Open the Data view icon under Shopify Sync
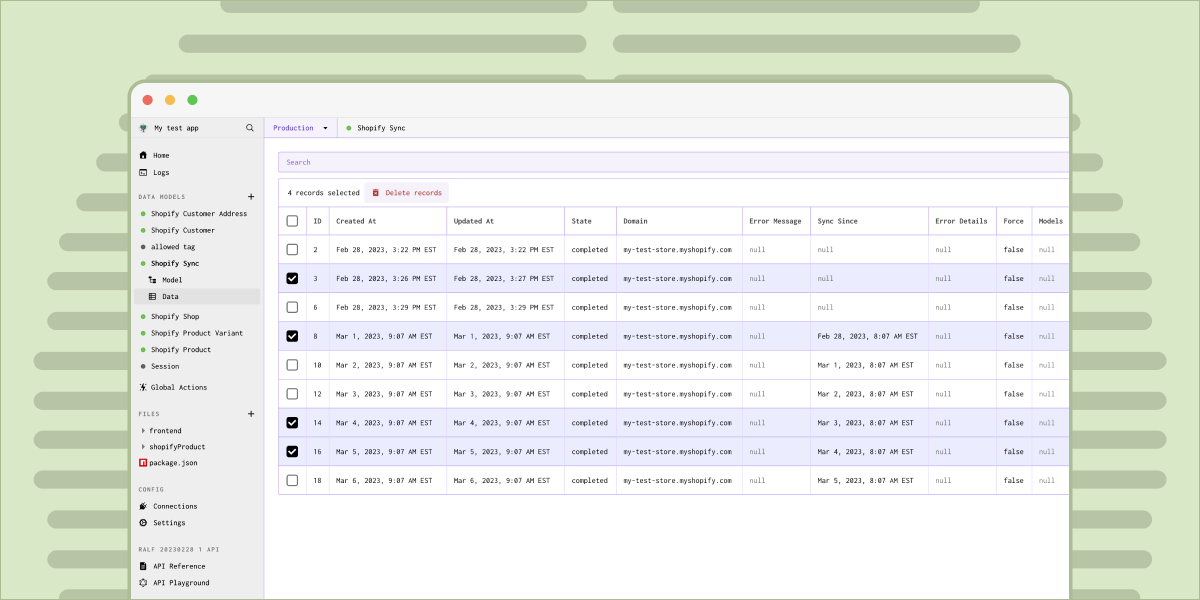1200x600 pixels. click(x=154, y=296)
